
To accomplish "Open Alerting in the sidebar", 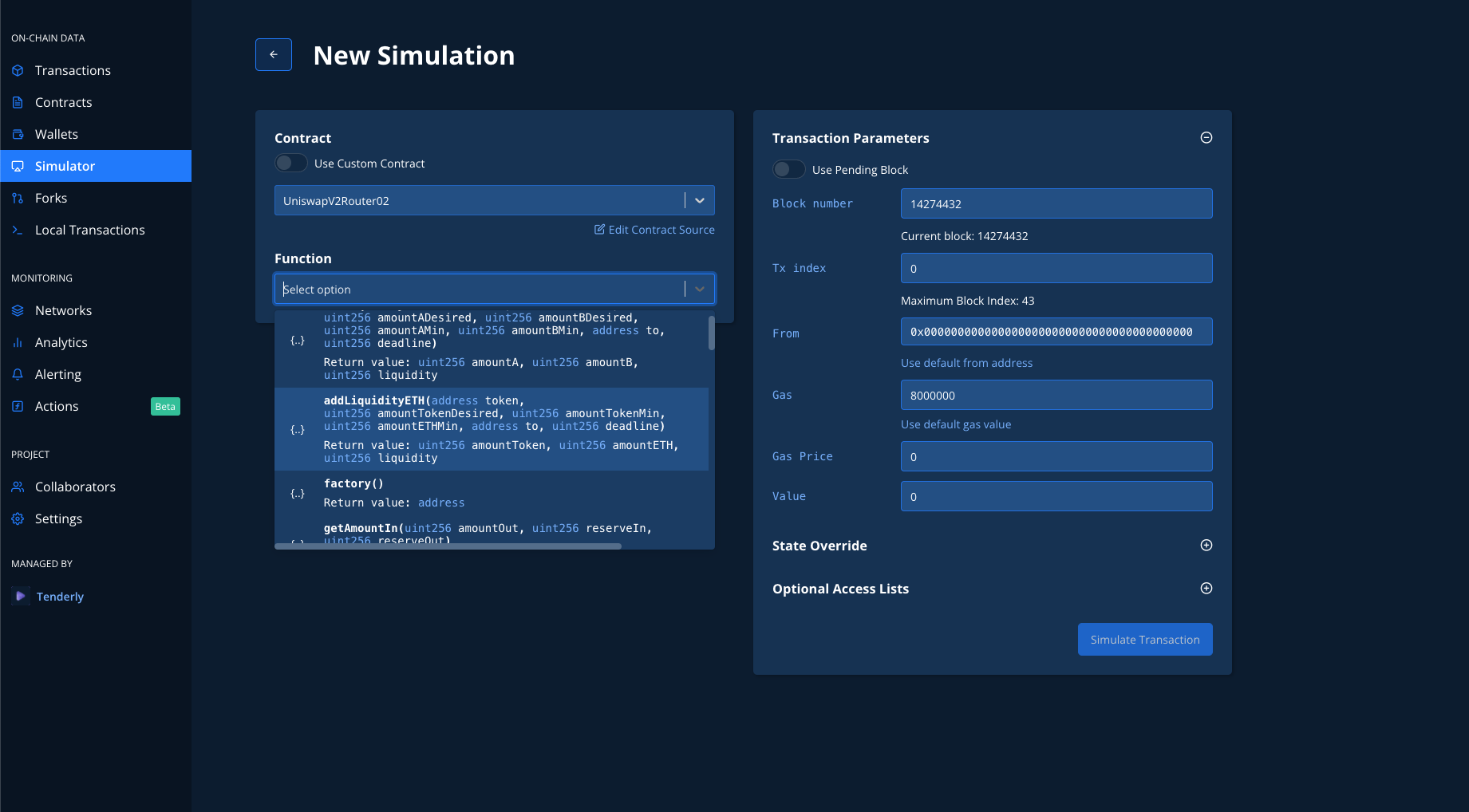I will click(96, 374).
